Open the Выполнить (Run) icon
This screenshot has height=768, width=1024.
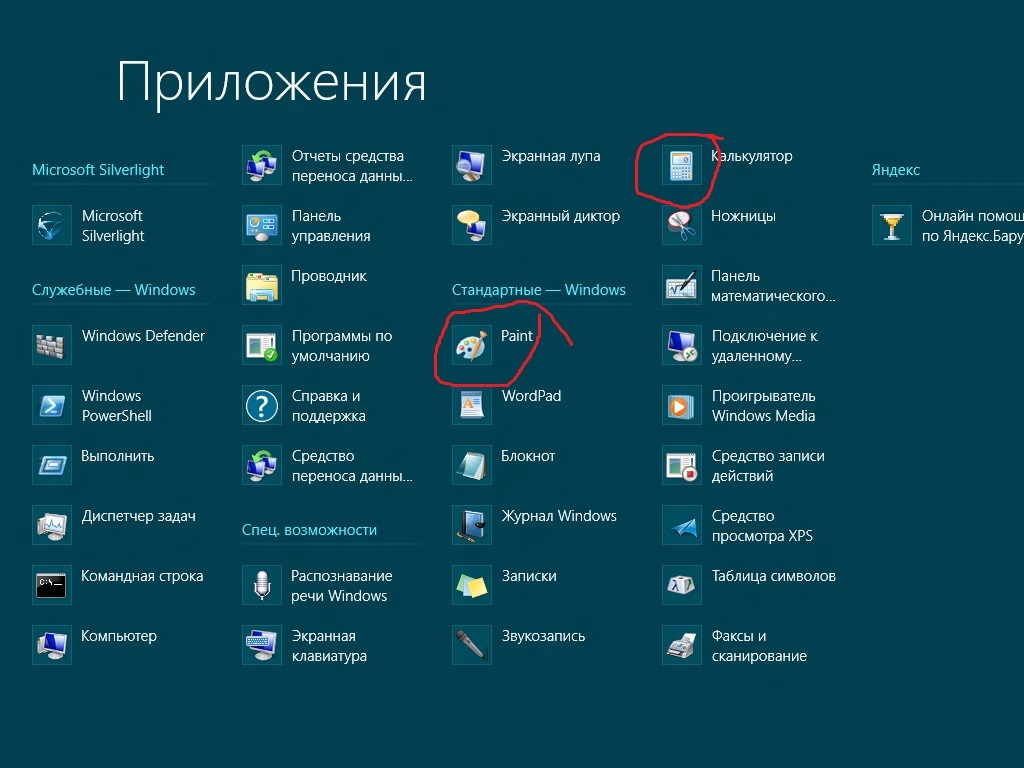coord(52,466)
